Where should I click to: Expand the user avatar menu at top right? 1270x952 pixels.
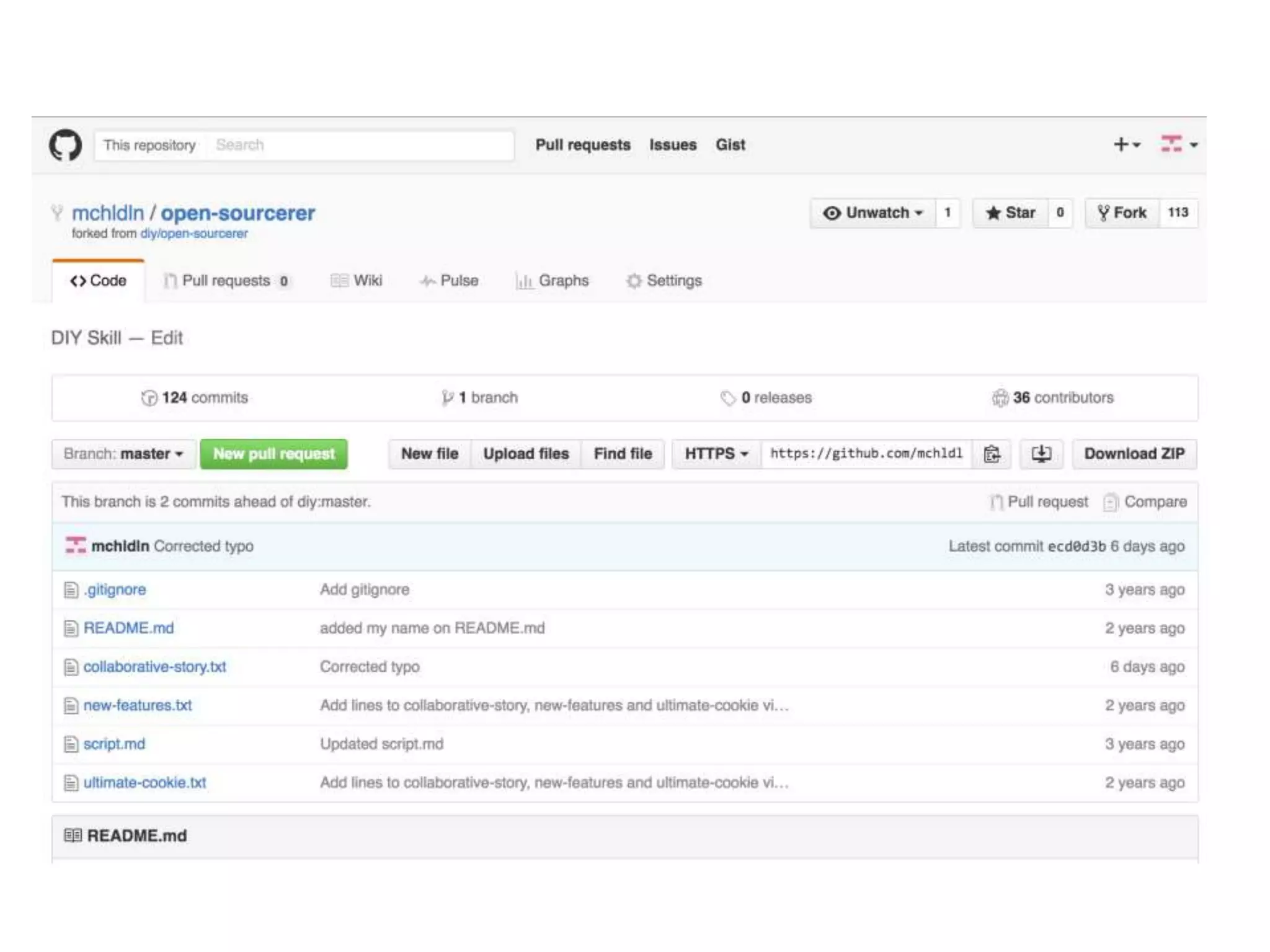1178,145
